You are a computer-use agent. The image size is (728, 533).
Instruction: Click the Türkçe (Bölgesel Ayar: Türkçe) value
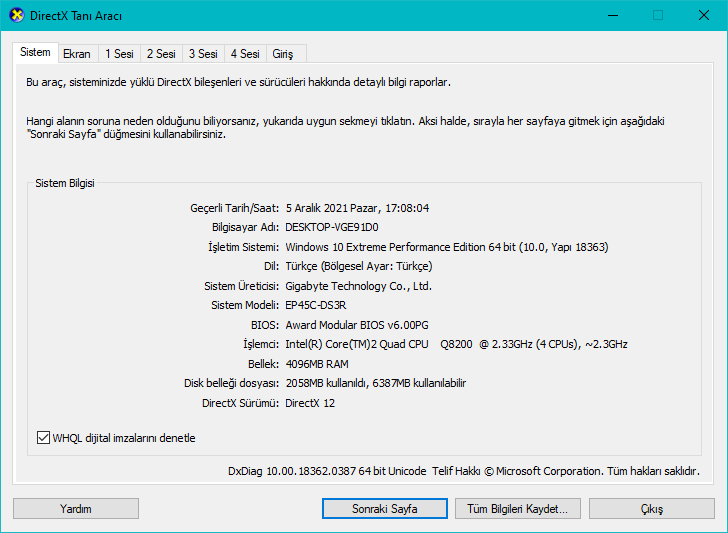coord(359,266)
